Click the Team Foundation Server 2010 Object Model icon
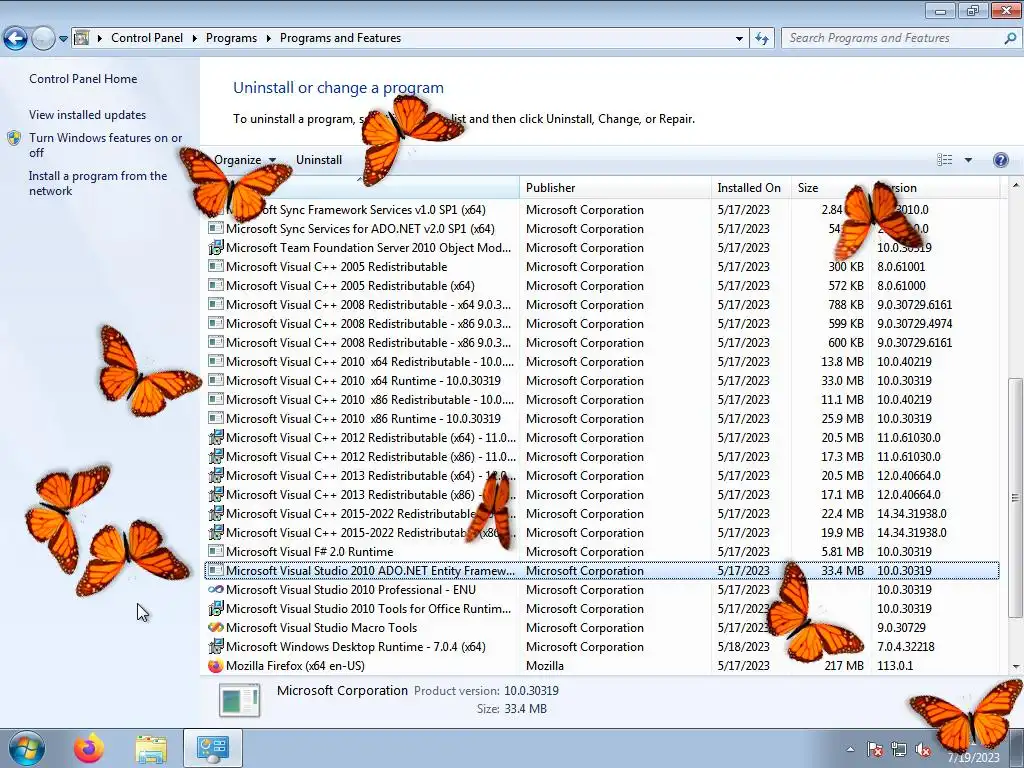Image resolution: width=1024 pixels, height=768 pixels. pos(216,248)
